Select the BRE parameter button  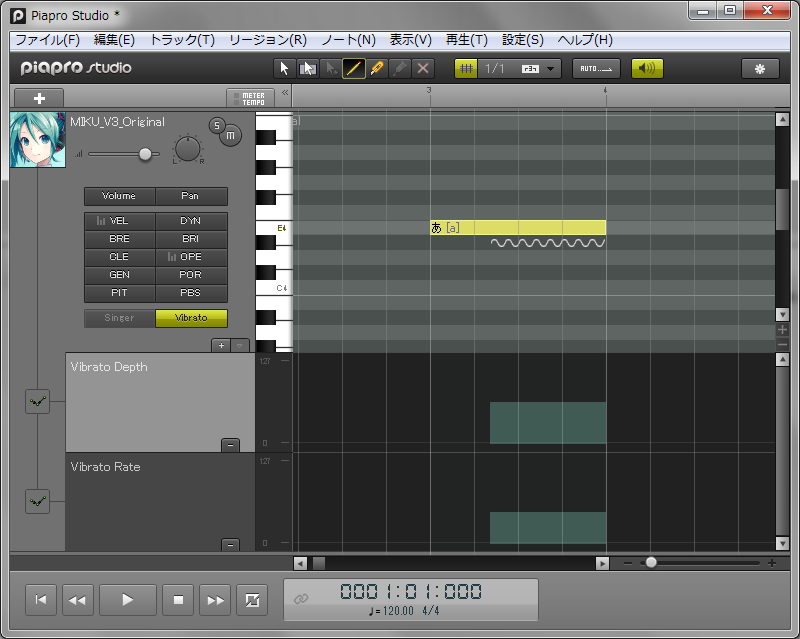click(119, 239)
